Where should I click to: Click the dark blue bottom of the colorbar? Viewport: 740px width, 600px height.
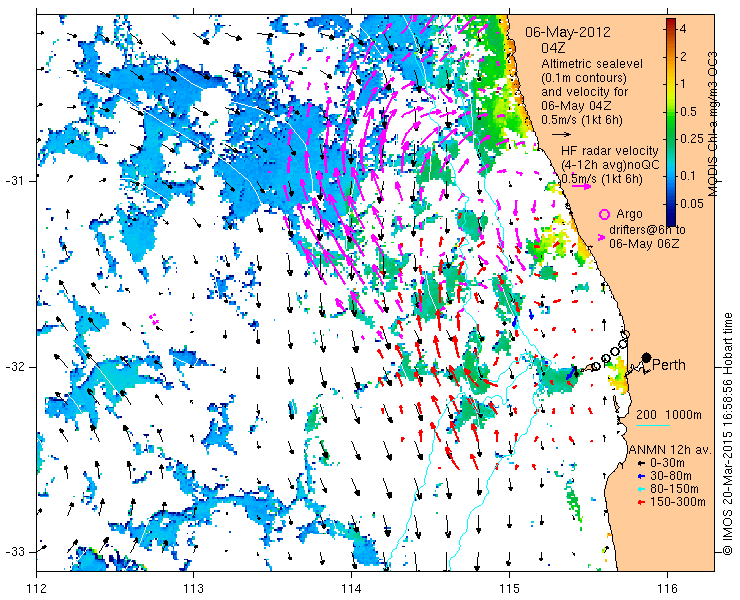[671, 219]
